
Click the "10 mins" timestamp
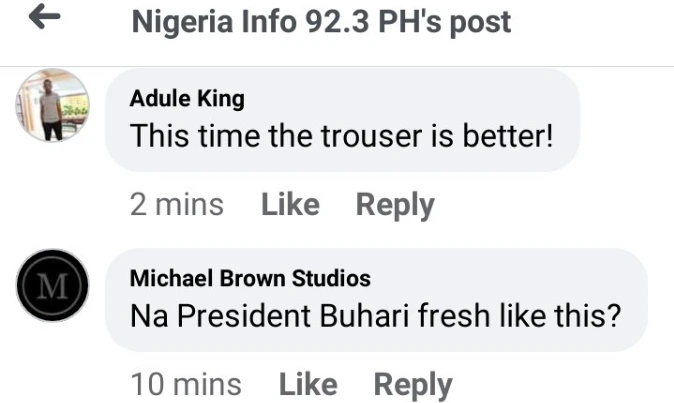186,384
